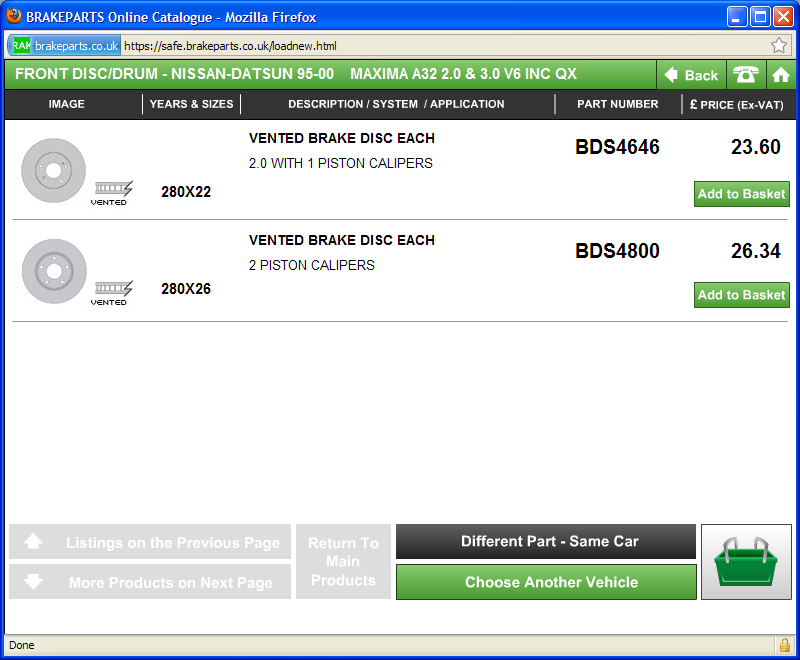Open the green shopping basket

click(746, 562)
